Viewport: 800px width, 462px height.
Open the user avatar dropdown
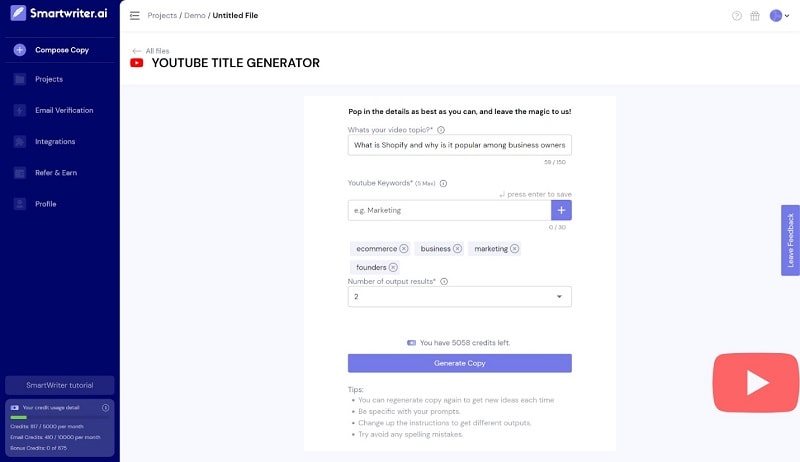(779, 16)
